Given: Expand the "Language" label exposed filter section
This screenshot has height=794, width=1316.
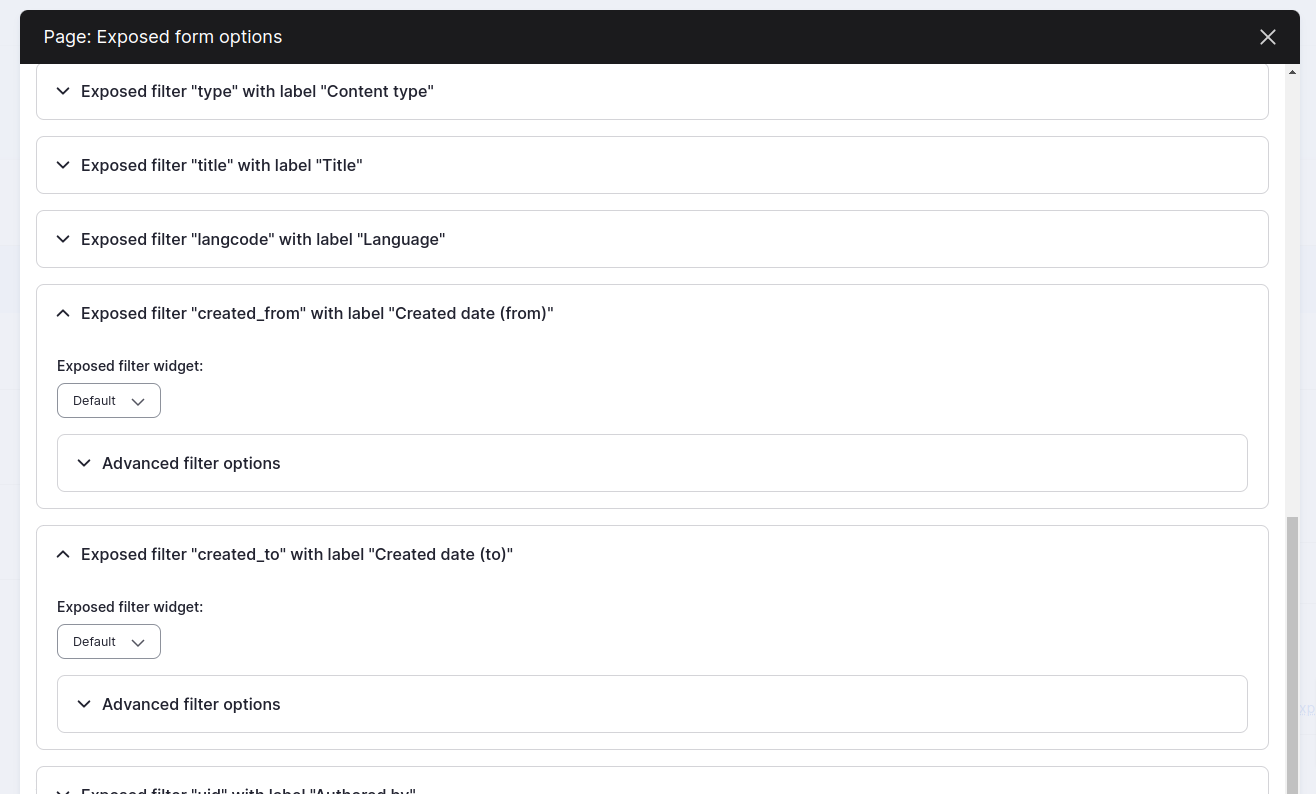Looking at the screenshot, I should pos(262,239).
